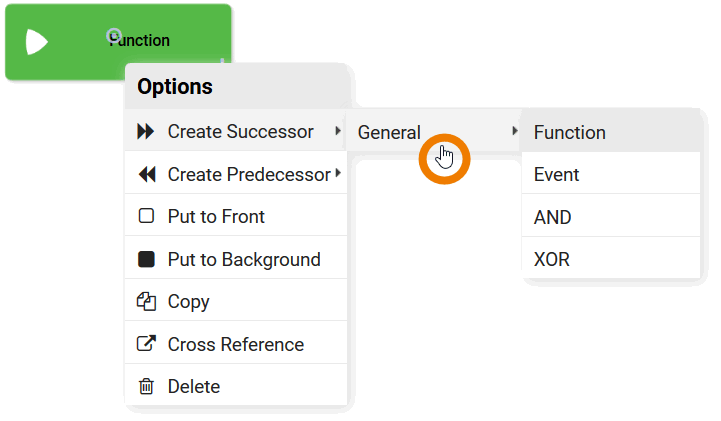
Task: Select the Cross Reference menu entry
Action: pos(236,344)
